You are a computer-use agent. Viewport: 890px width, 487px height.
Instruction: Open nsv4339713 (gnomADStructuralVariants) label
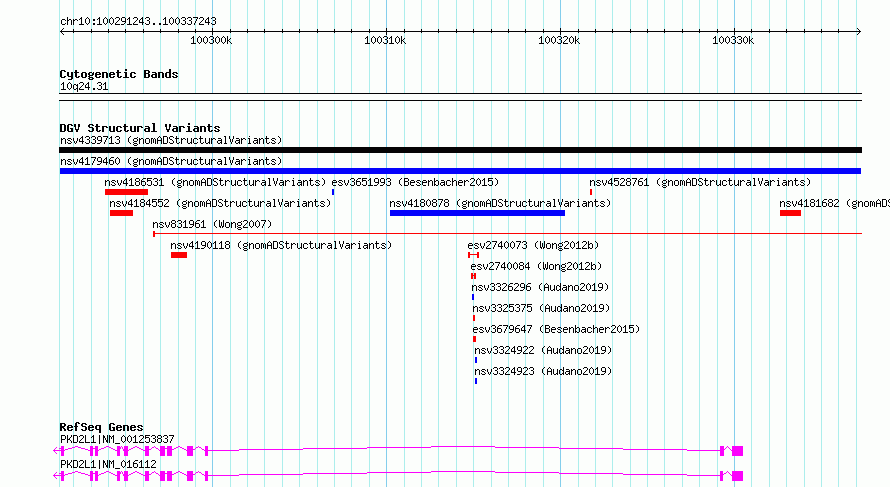coord(171,140)
